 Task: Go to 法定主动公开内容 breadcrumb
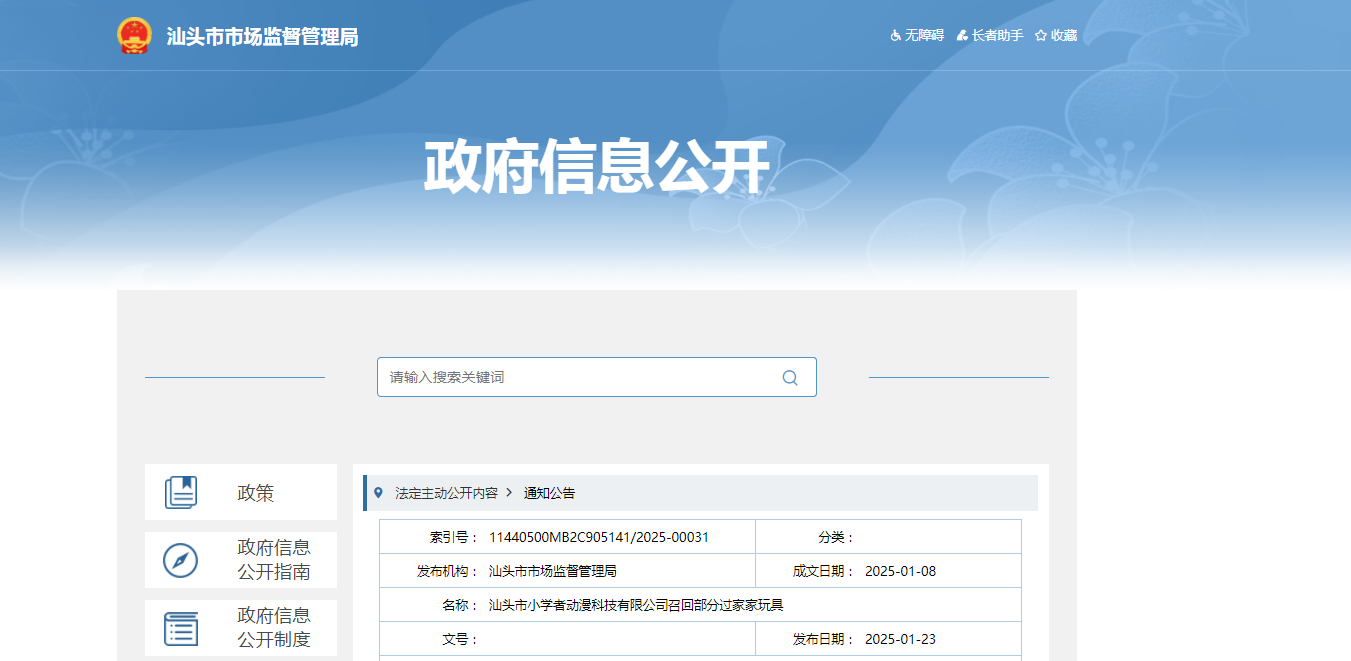coord(446,493)
